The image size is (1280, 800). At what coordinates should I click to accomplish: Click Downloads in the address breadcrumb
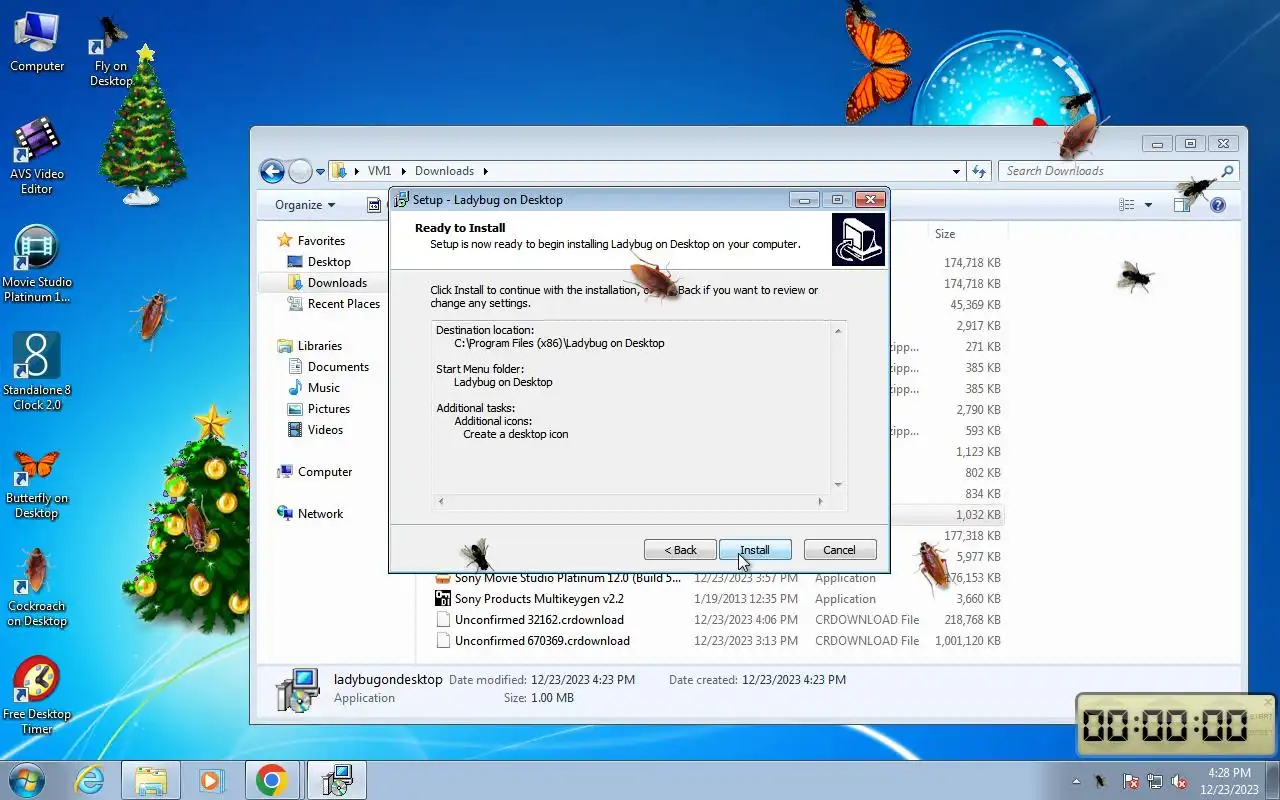click(444, 171)
